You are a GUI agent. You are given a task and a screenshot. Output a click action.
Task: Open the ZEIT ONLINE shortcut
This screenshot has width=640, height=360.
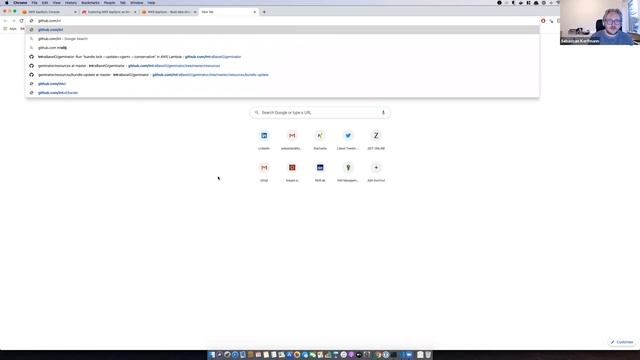[376, 136]
